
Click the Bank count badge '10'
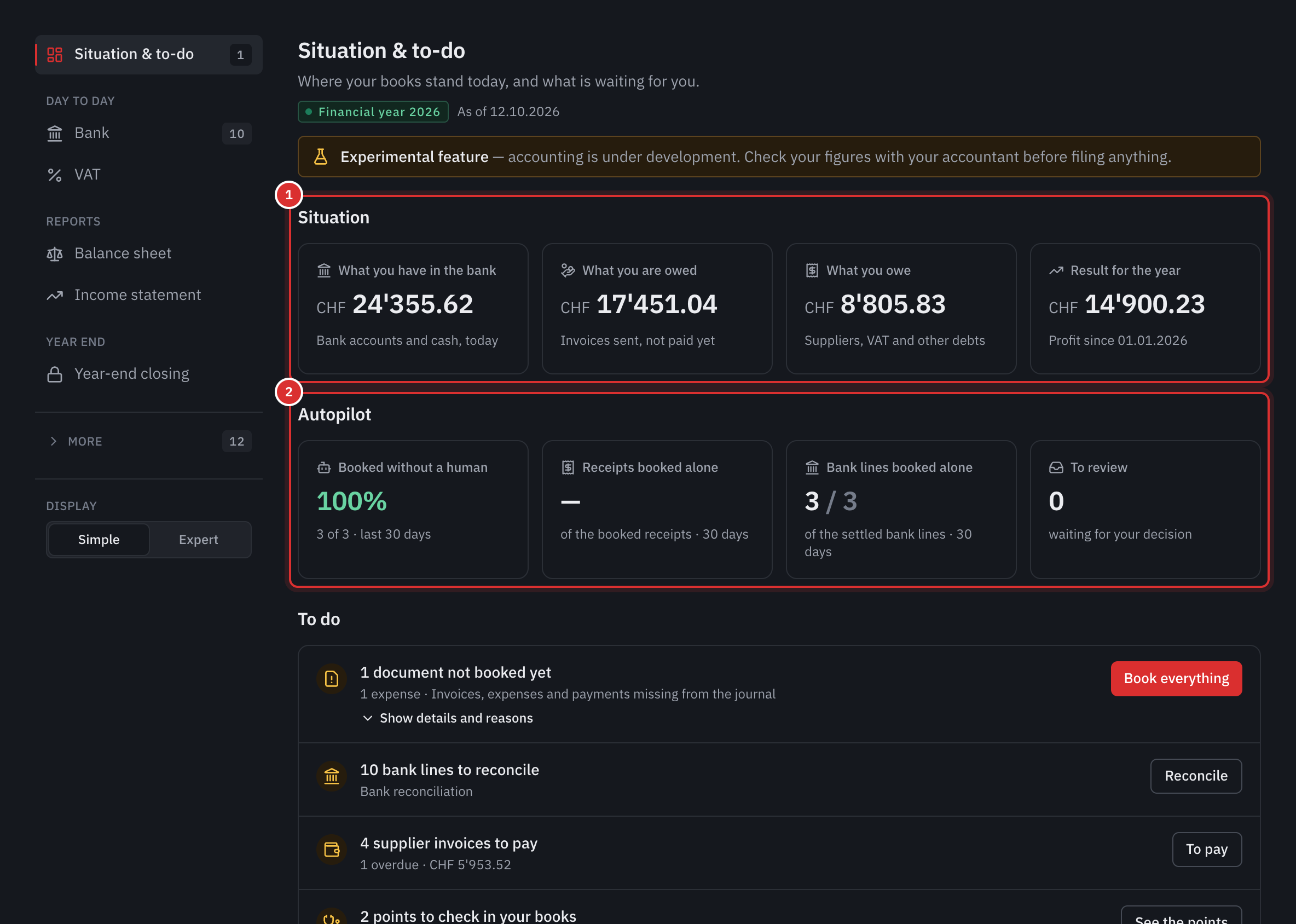coord(236,134)
